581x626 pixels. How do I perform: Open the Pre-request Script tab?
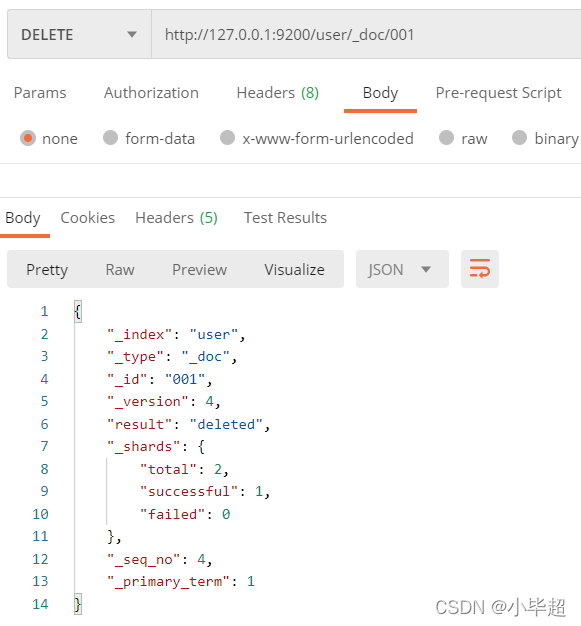(498, 93)
